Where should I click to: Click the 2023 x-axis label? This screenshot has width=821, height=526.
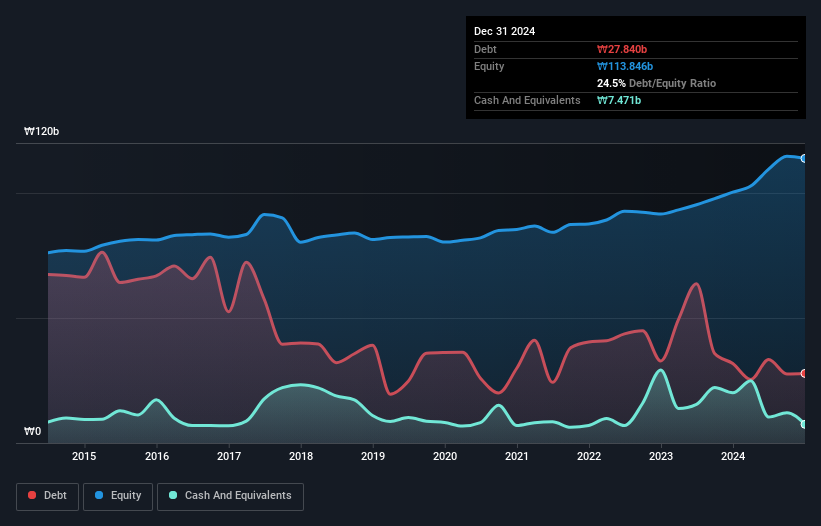click(x=661, y=456)
